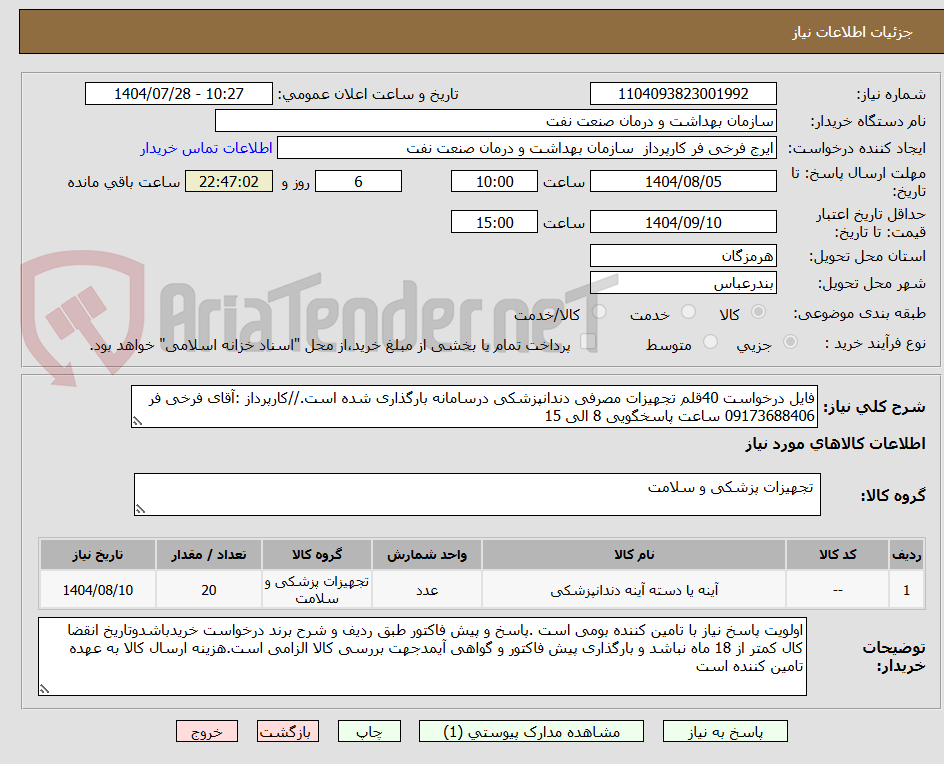This screenshot has height=764, width=944.
Task: Click the شماره نیاز field
Action: point(683,93)
